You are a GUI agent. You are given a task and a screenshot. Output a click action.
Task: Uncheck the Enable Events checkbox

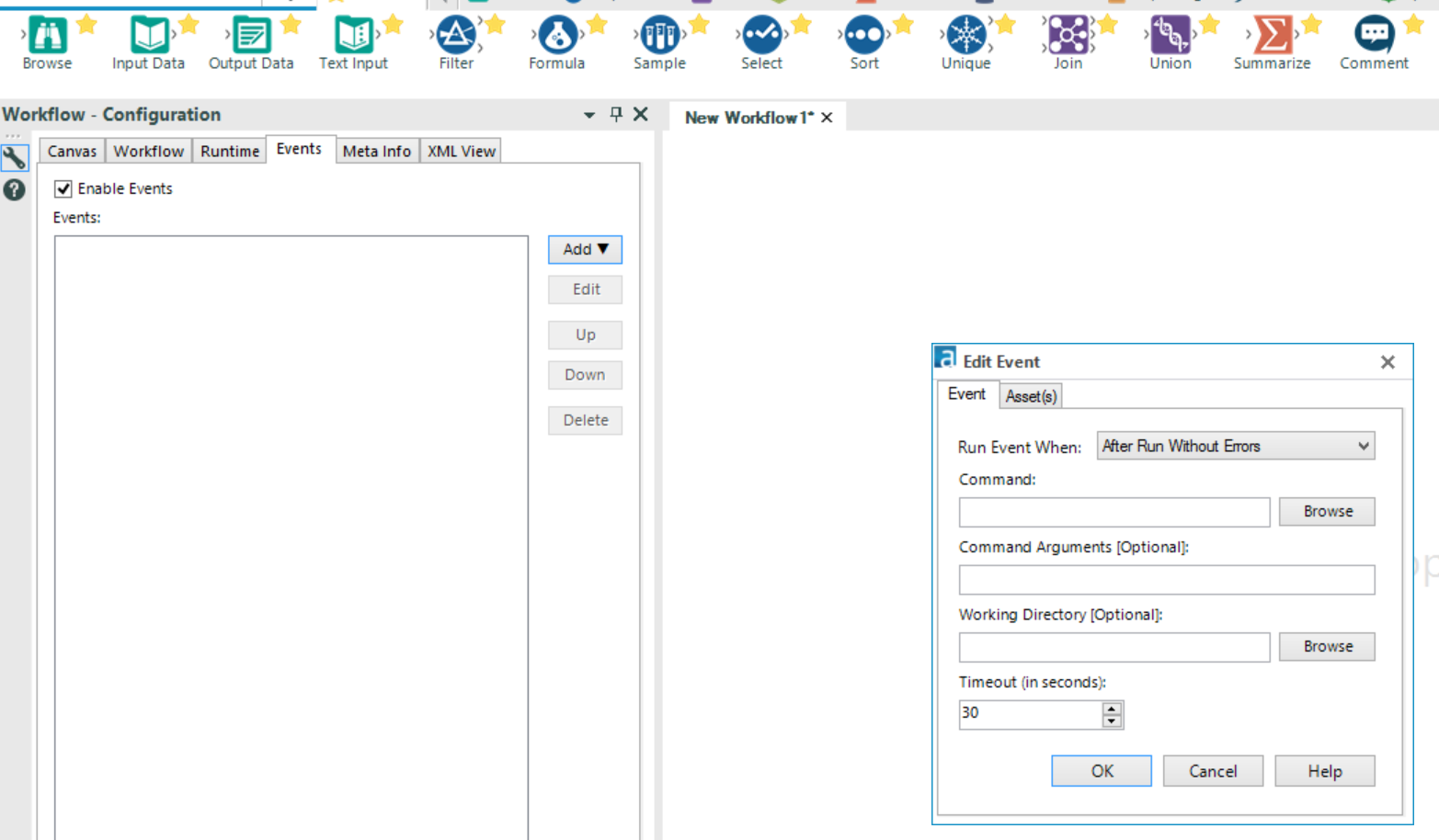click(x=63, y=188)
